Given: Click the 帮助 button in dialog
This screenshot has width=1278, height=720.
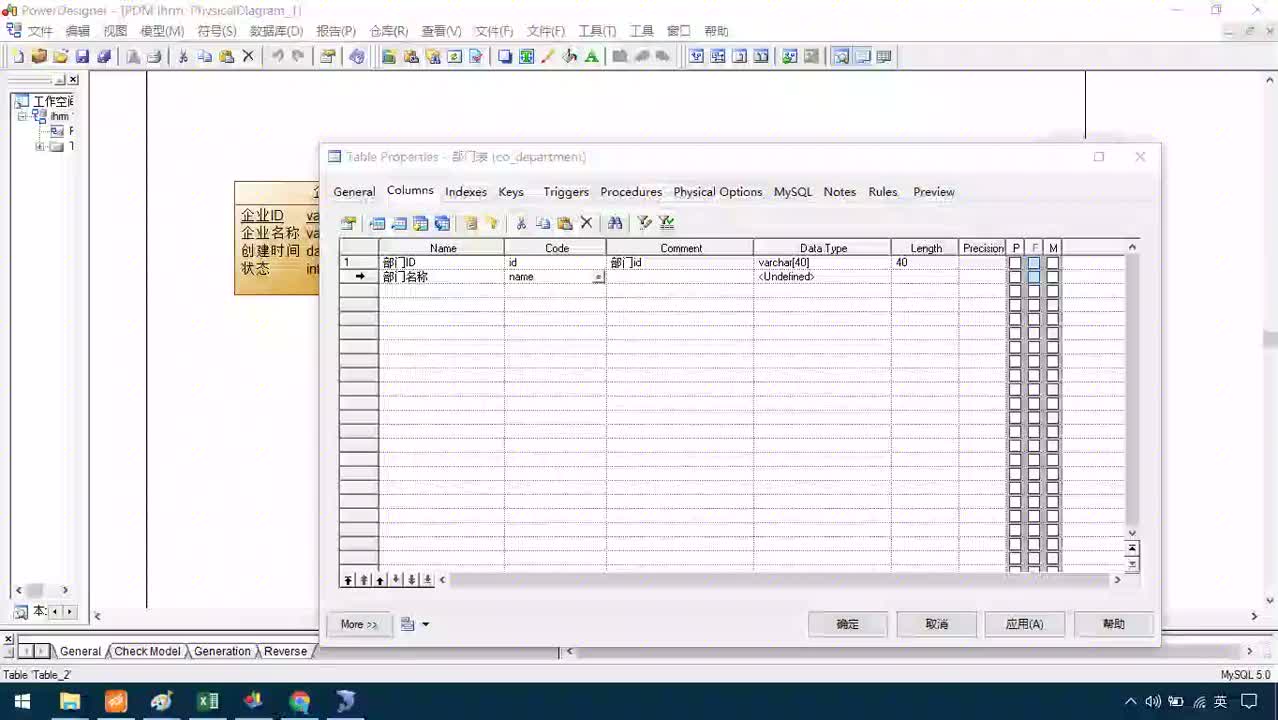Looking at the screenshot, I should (x=1114, y=624).
